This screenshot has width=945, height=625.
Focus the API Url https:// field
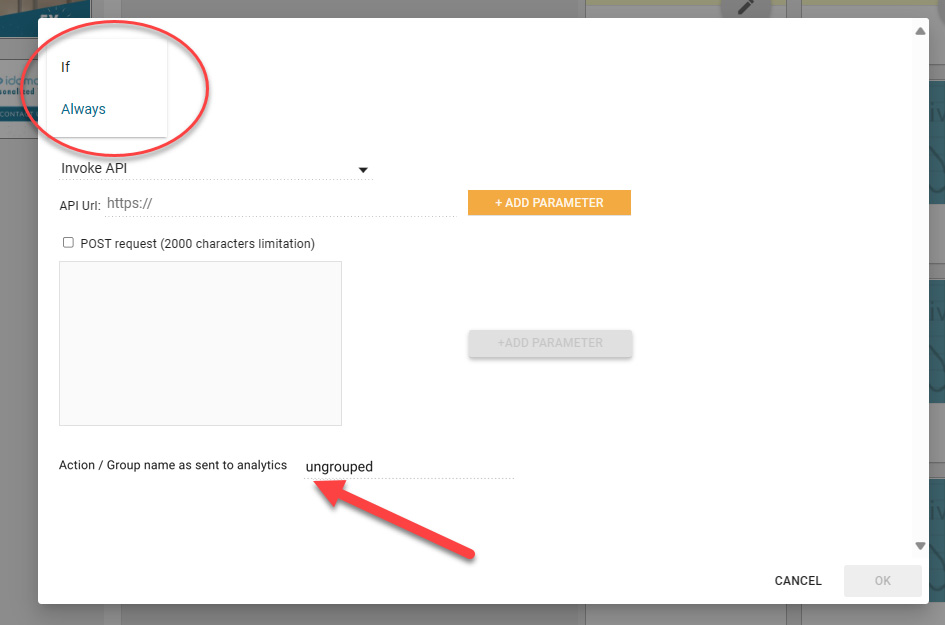[280, 203]
